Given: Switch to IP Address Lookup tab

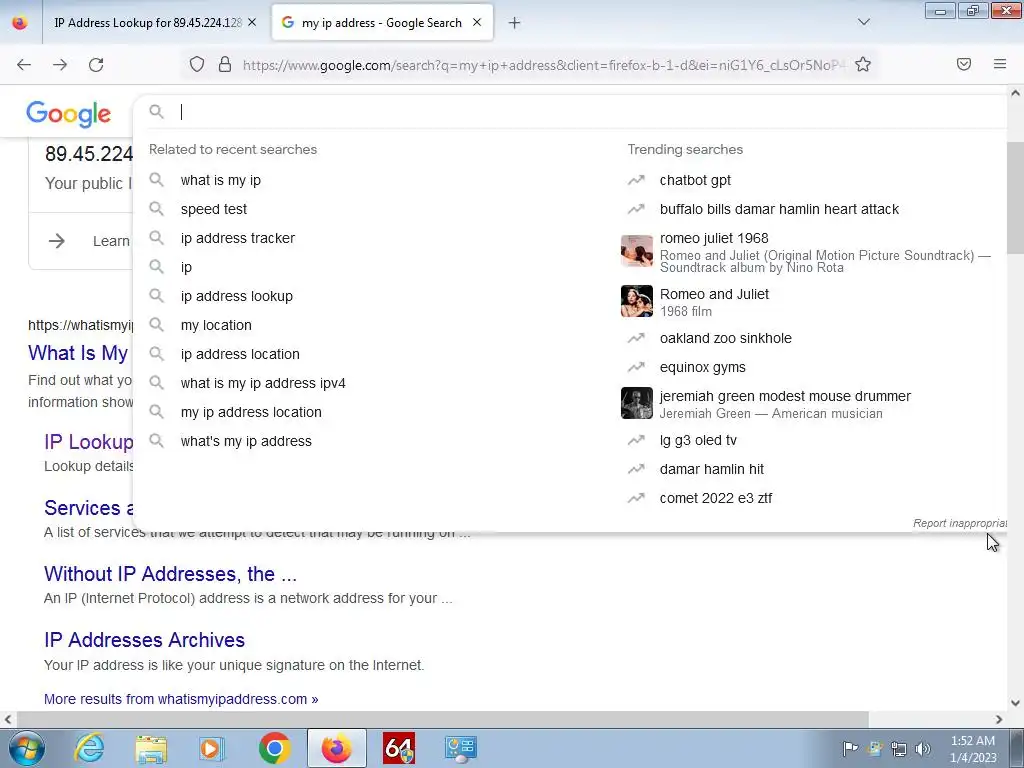Looking at the screenshot, I should [x=148, y=23].
